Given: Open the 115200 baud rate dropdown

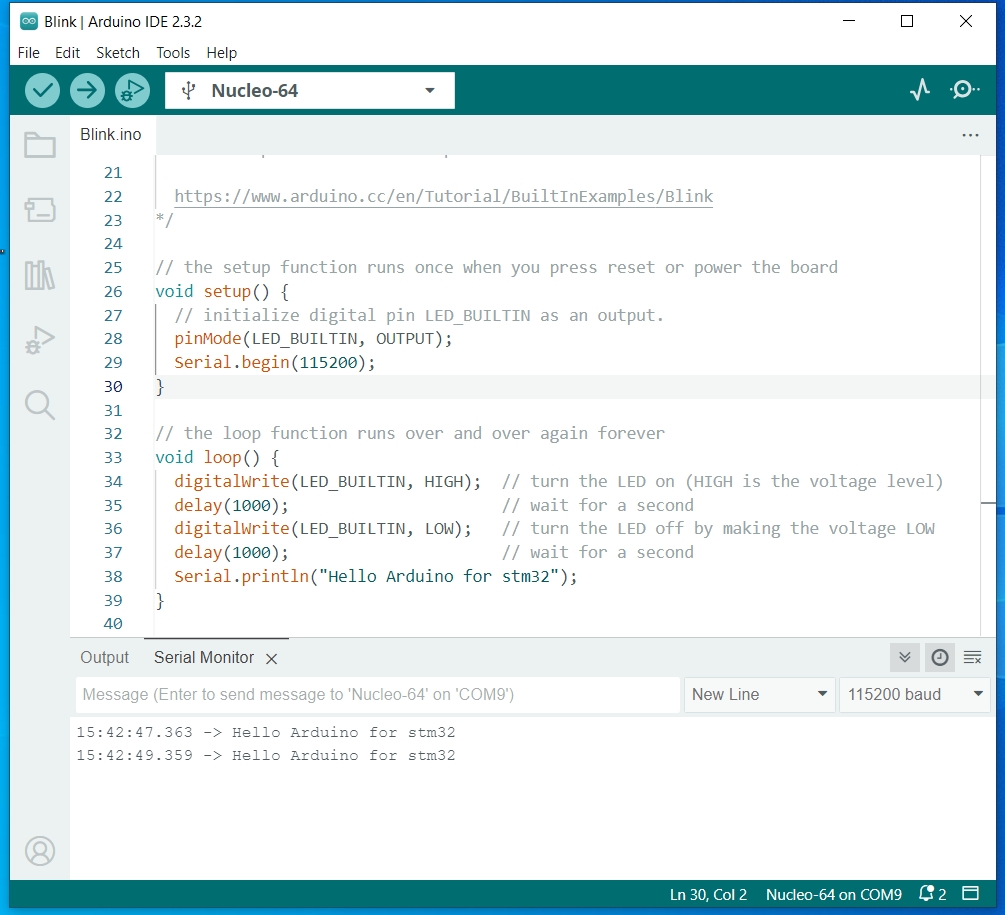Looking at the screenshot, I should 915,695.
